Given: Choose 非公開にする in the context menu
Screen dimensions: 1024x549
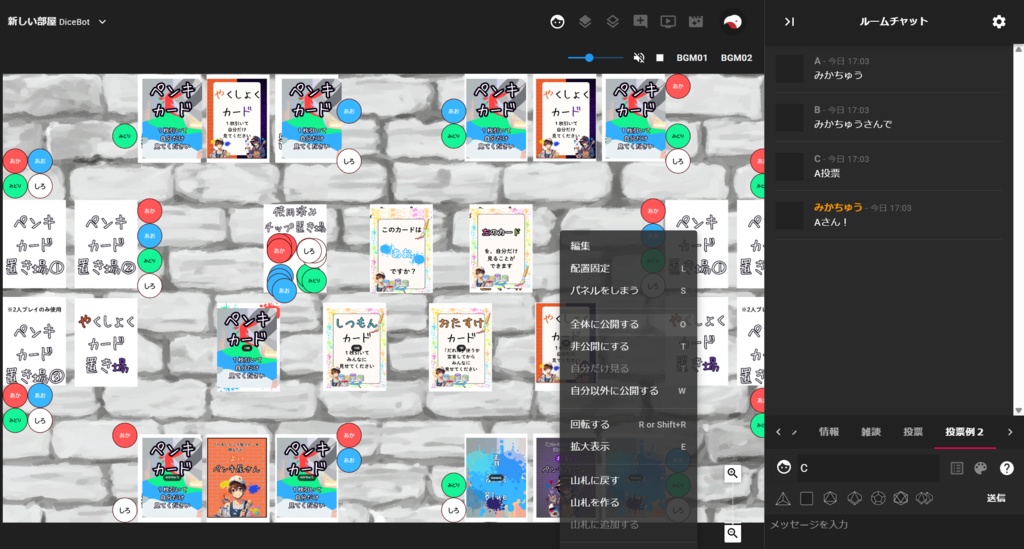Looking at the screenshot, I should pyautogui.click(x=628, y=347).
